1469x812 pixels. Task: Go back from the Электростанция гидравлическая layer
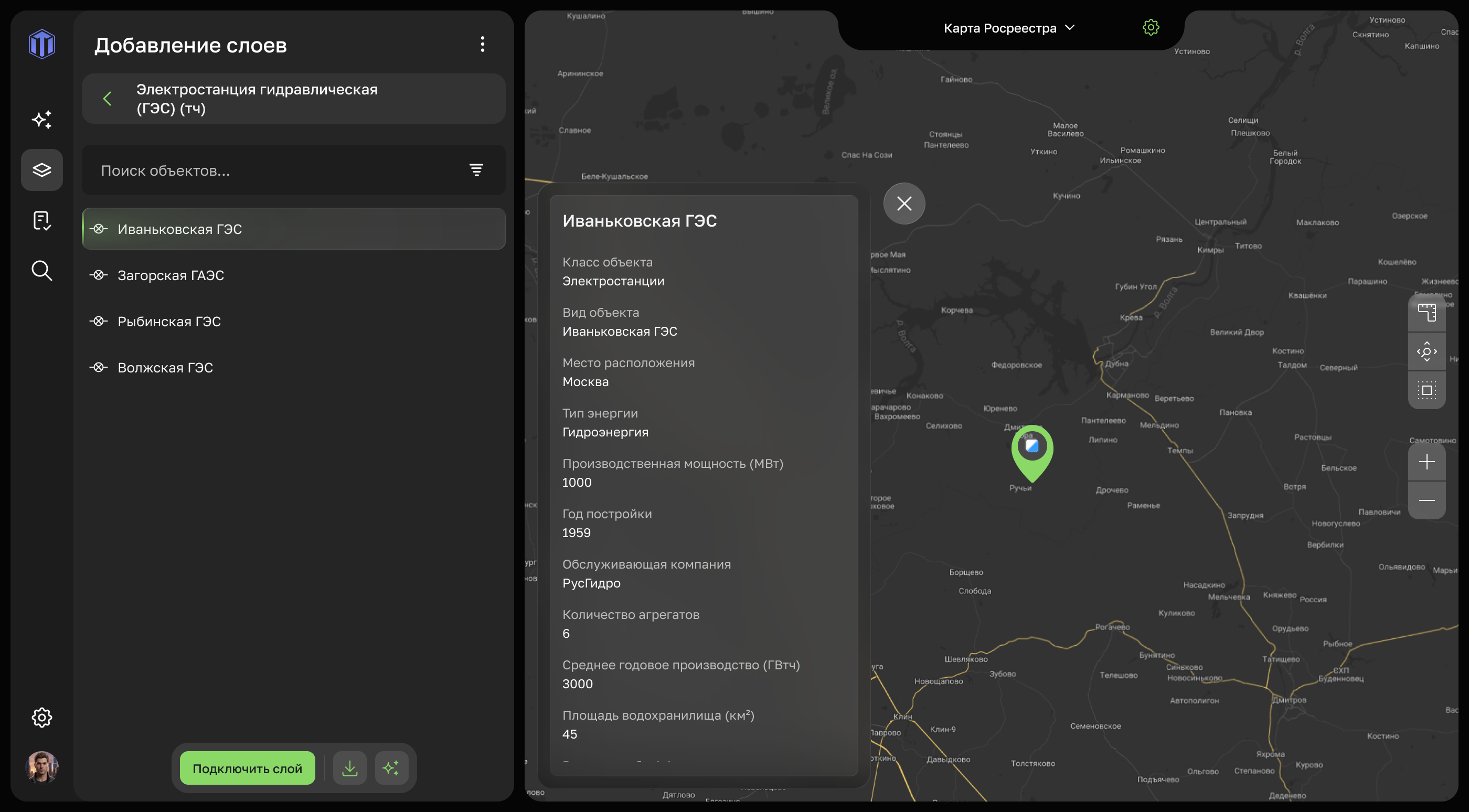coord(107,99)
